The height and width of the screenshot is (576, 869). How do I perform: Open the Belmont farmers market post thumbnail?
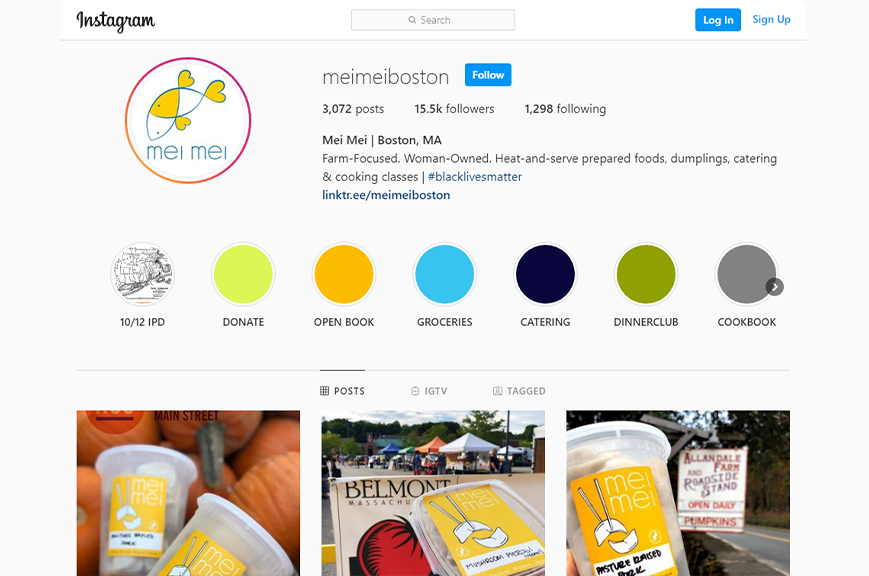pos(433,493)
